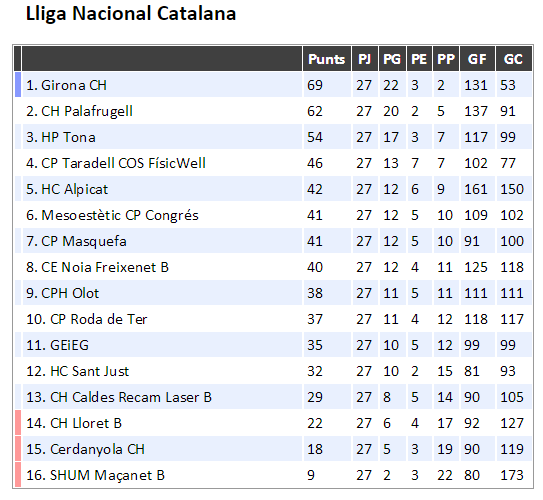Click the red marker beside SHUM Maçanet B
The image size is (543, 500).
pyautogui.click(x=18, y=475)
